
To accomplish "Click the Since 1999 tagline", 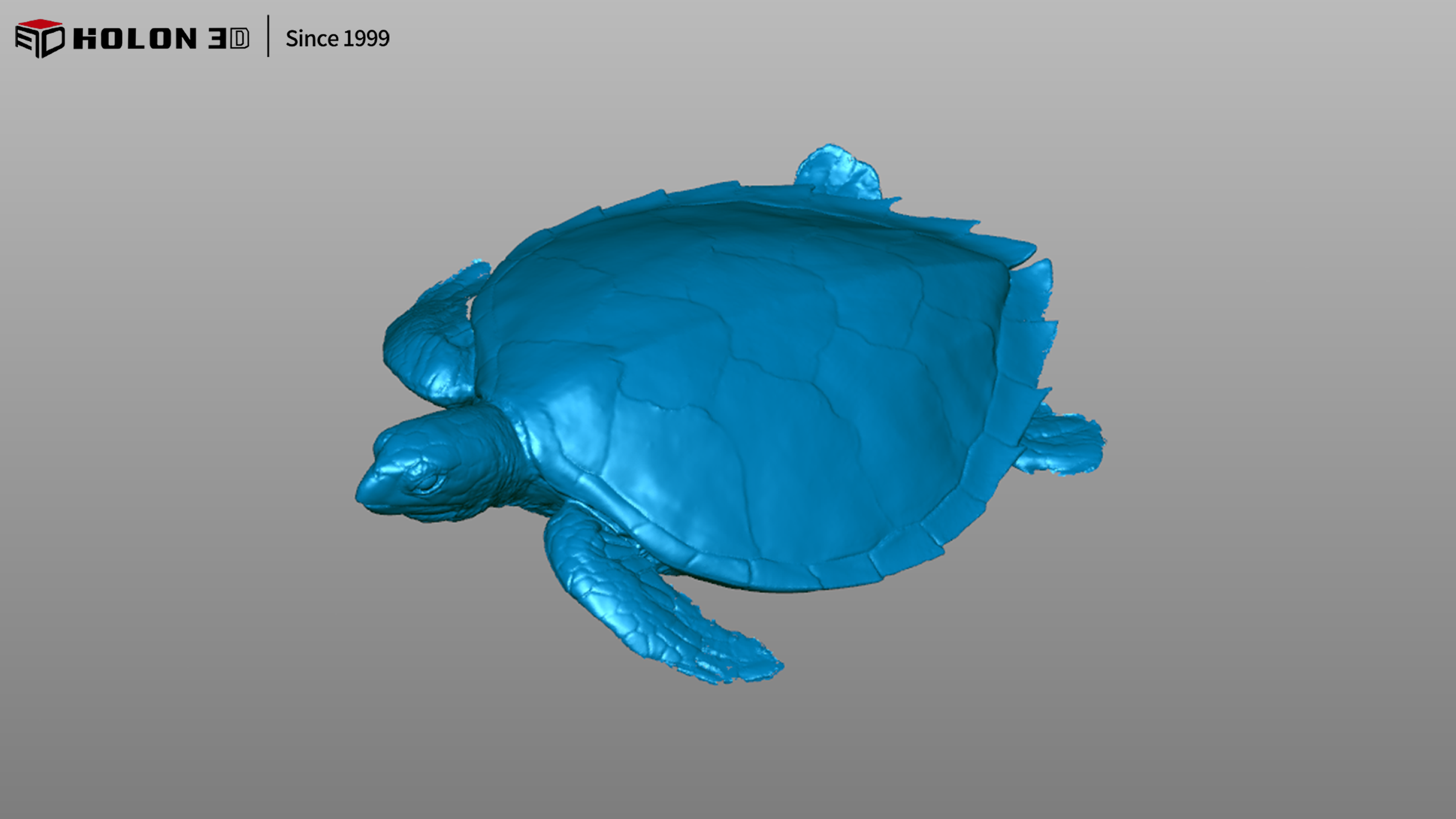I will 337,39.
